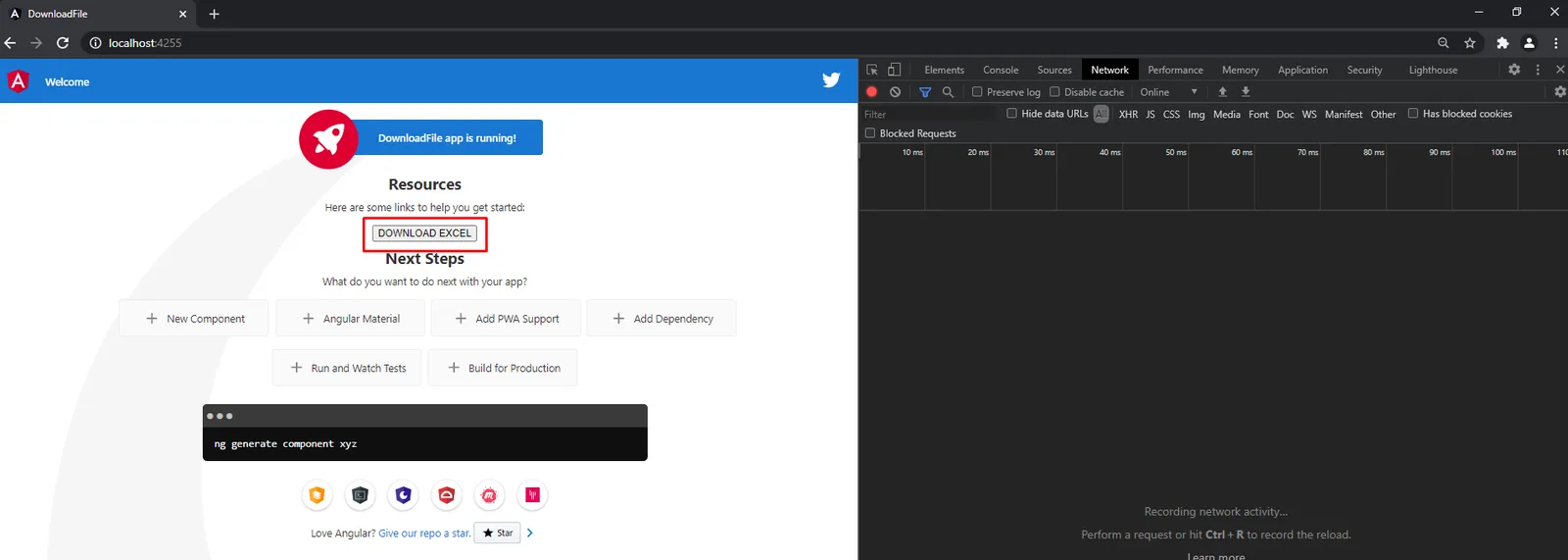Click the Star button

point(498,533)
